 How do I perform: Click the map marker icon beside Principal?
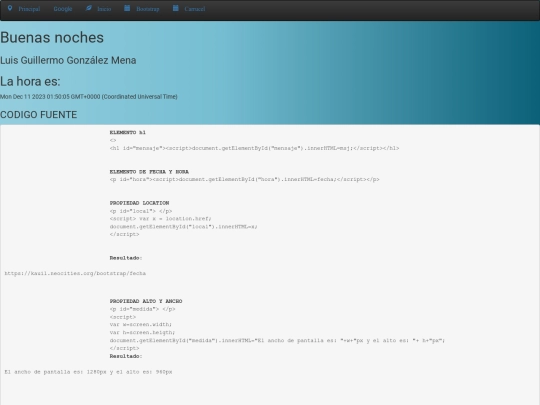click(x=10, y=8)
